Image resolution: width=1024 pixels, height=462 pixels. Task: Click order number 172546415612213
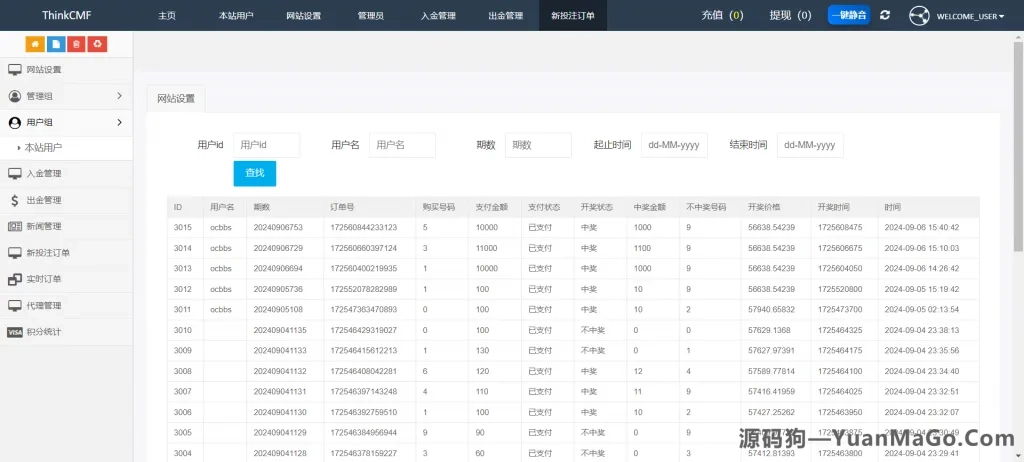[364, 350]
